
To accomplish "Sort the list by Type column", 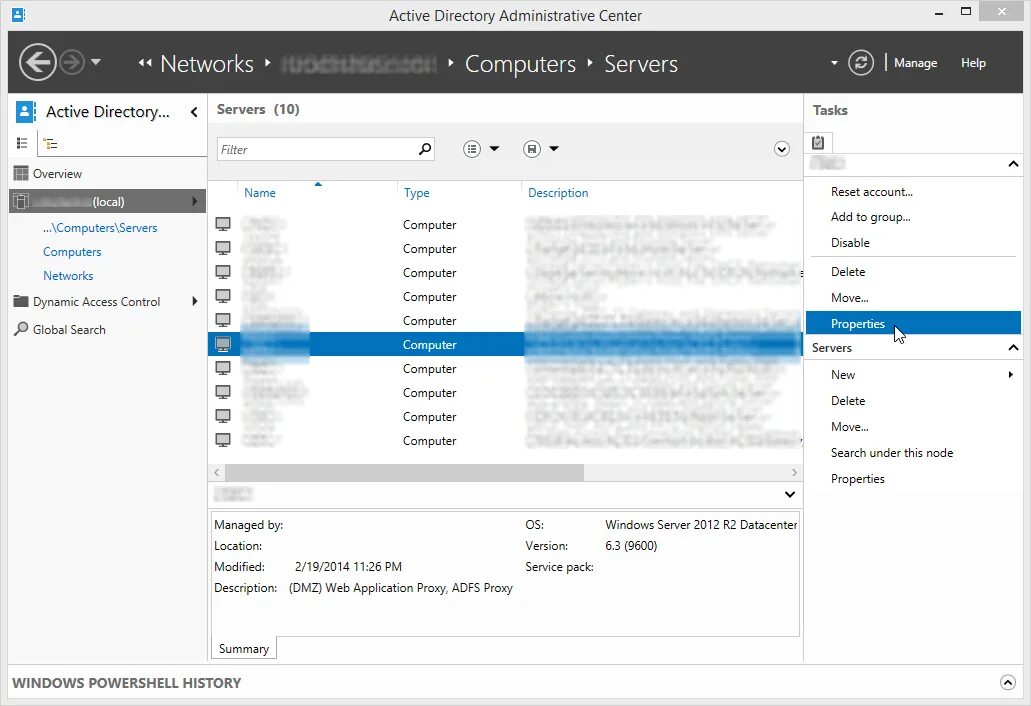I will [x=416, y=193].
